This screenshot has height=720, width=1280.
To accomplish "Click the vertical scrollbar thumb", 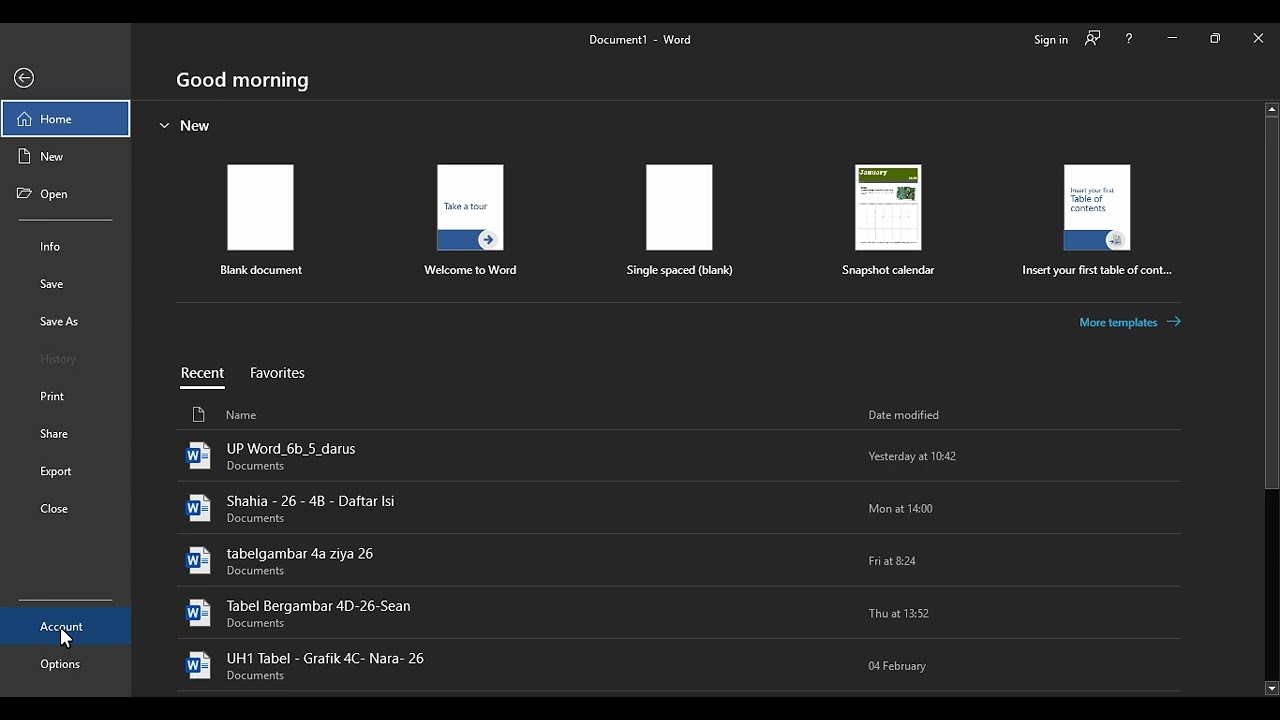I will click(x=1272, y=303).
